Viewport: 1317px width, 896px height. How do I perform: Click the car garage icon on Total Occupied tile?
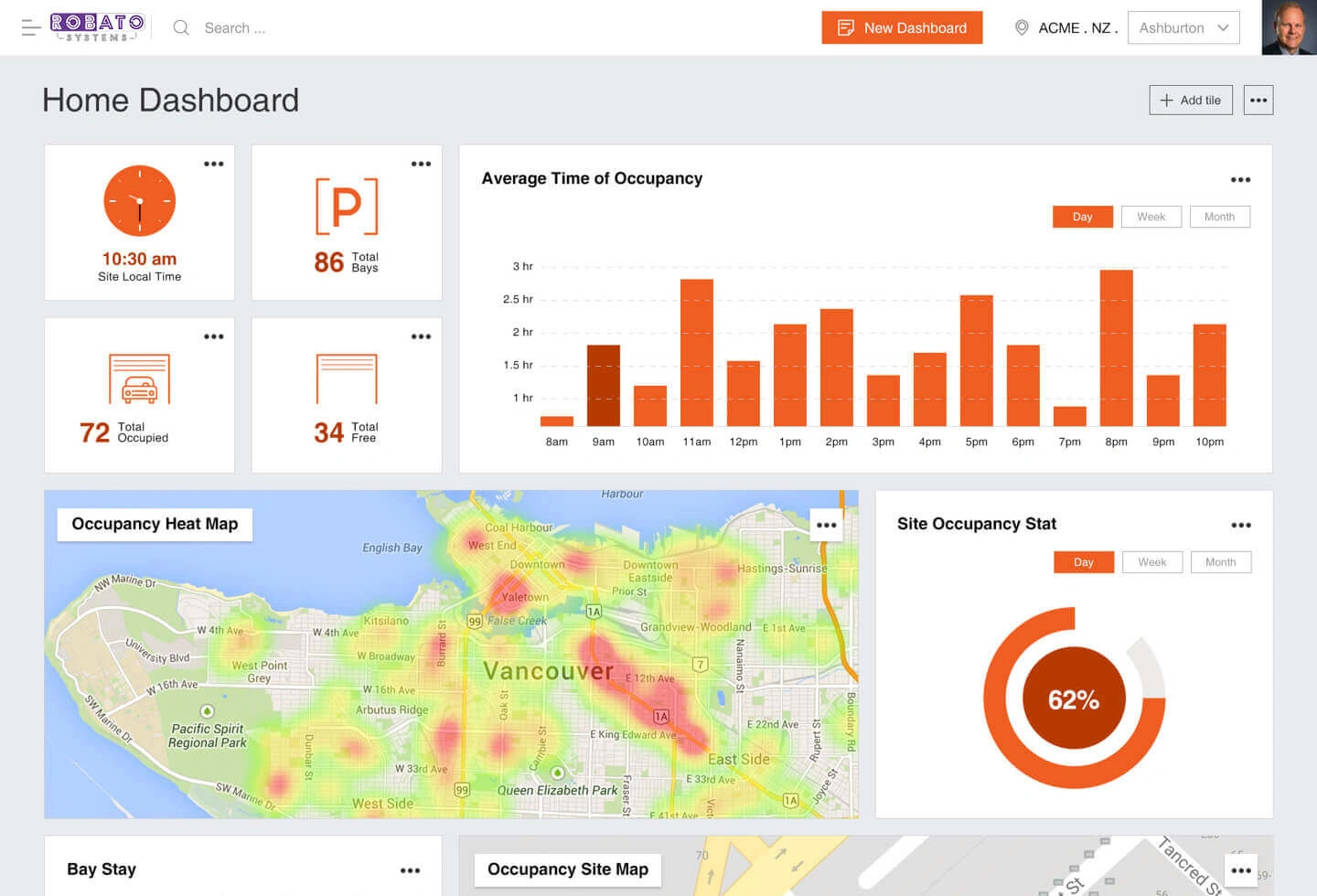point(139,377)
